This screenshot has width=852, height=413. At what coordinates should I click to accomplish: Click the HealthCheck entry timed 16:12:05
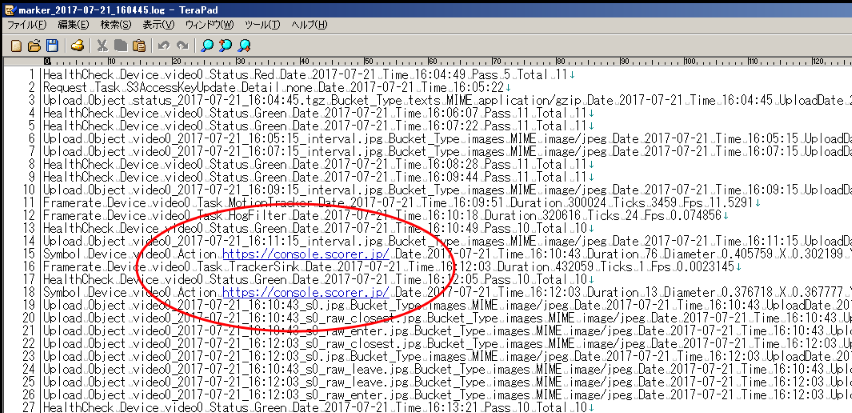tap(318, 279)
